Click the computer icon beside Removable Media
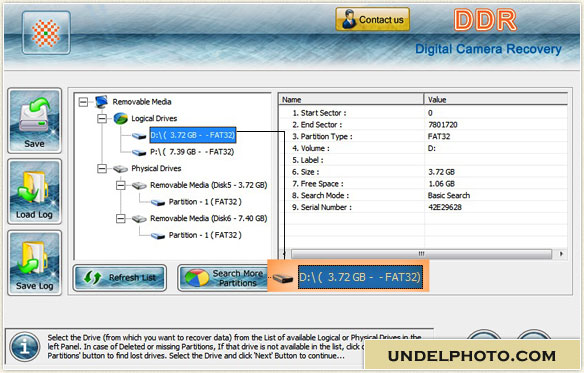Screen dimensions: 584x373 (101, 101)
